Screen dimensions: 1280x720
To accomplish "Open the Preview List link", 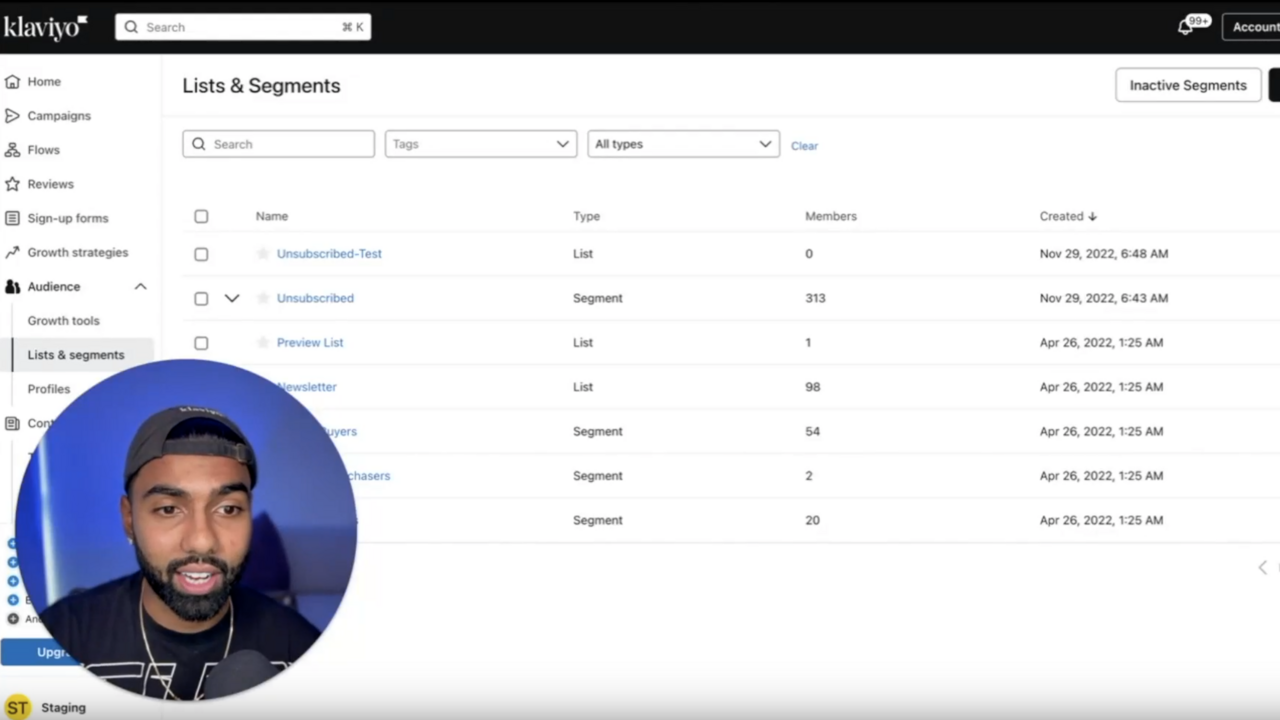I will click(310, 342).
